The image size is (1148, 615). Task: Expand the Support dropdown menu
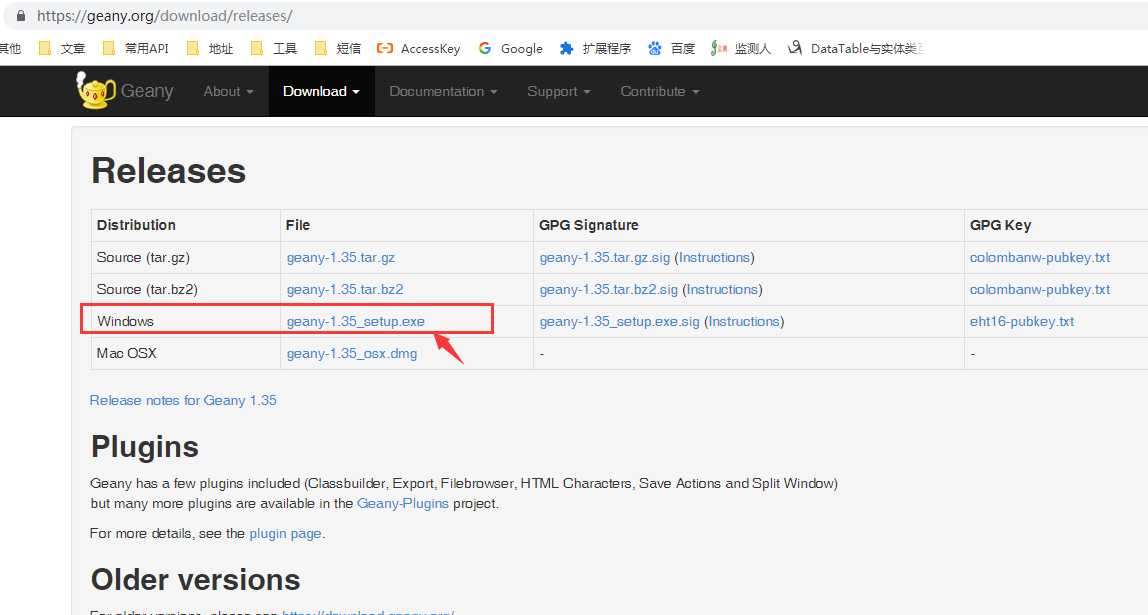click(x=559, y=92)
